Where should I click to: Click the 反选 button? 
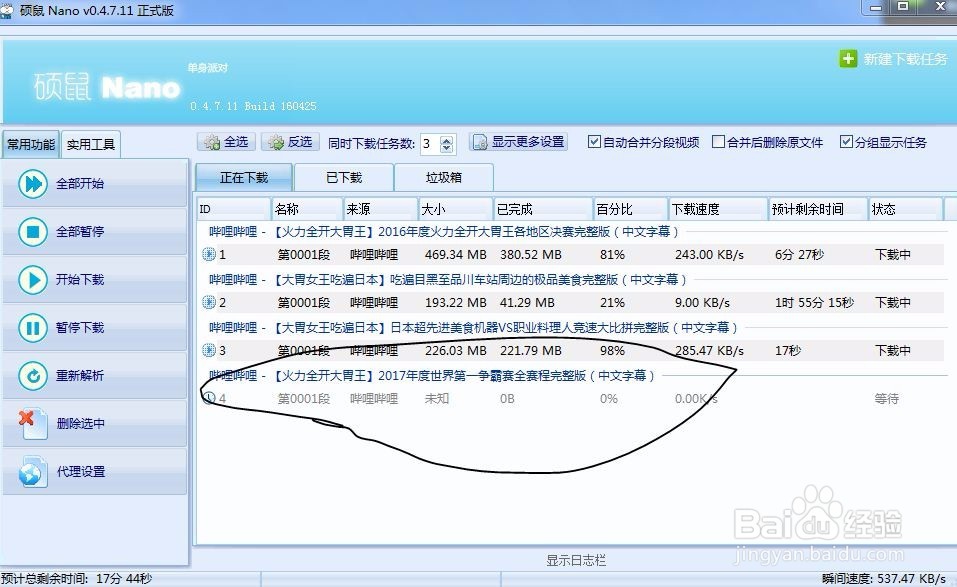[x=291, y=142]
